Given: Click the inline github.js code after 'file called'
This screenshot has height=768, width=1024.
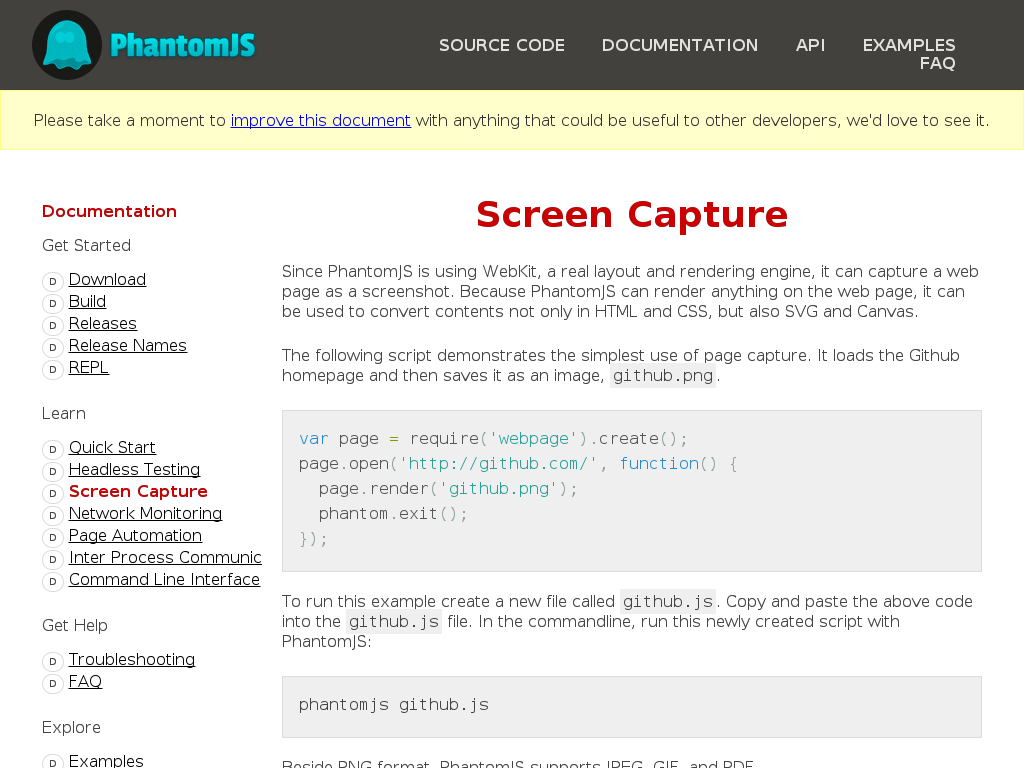Looking at the screenshot, I should (667, 601).
